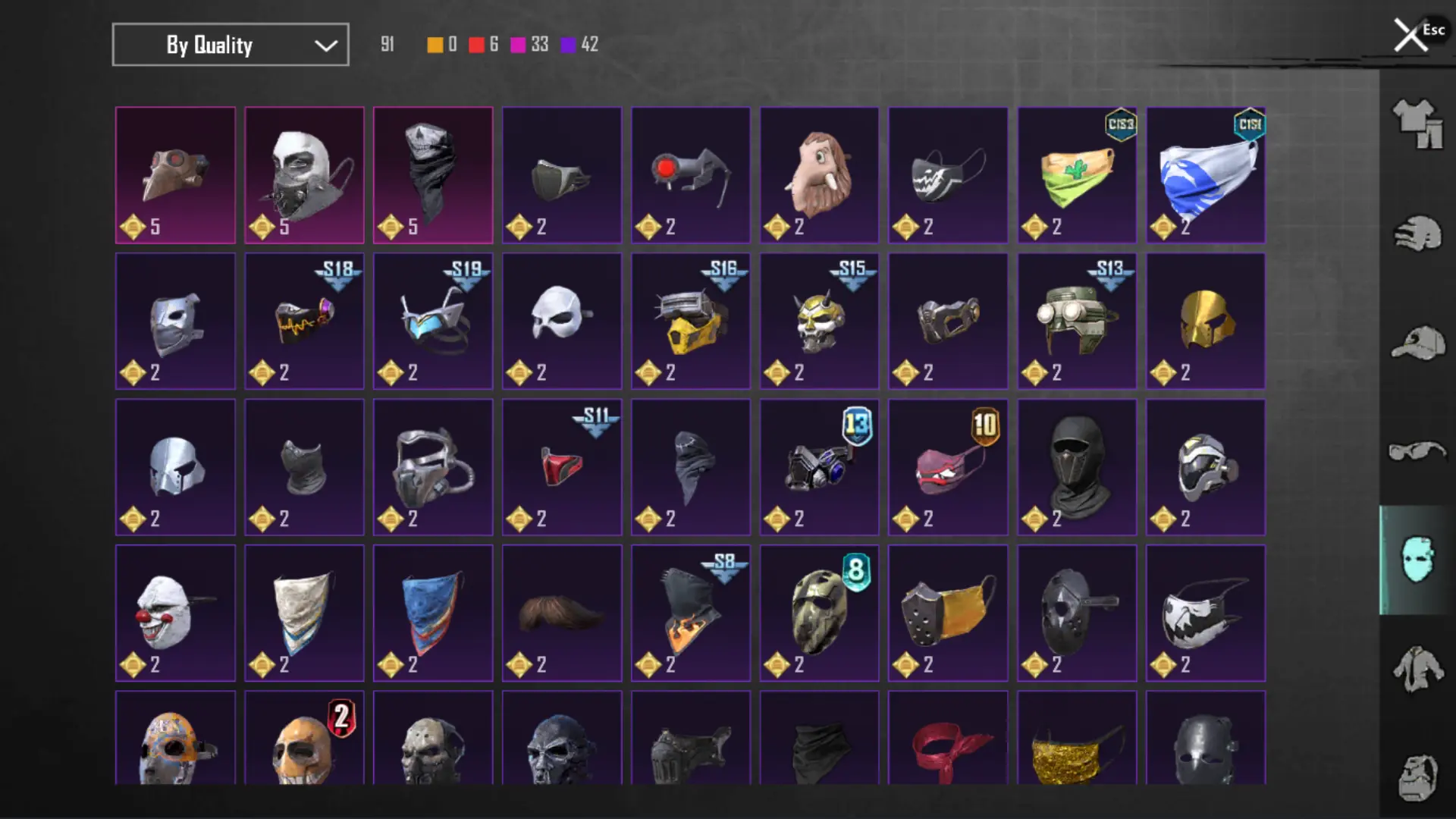
Task: Pick the clown mask with red nose
Action: (x=175, y=613)
